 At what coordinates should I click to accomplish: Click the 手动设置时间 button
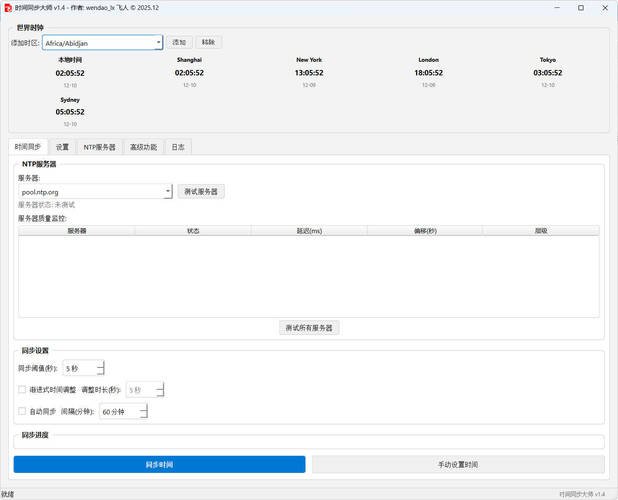coord(458,464)
